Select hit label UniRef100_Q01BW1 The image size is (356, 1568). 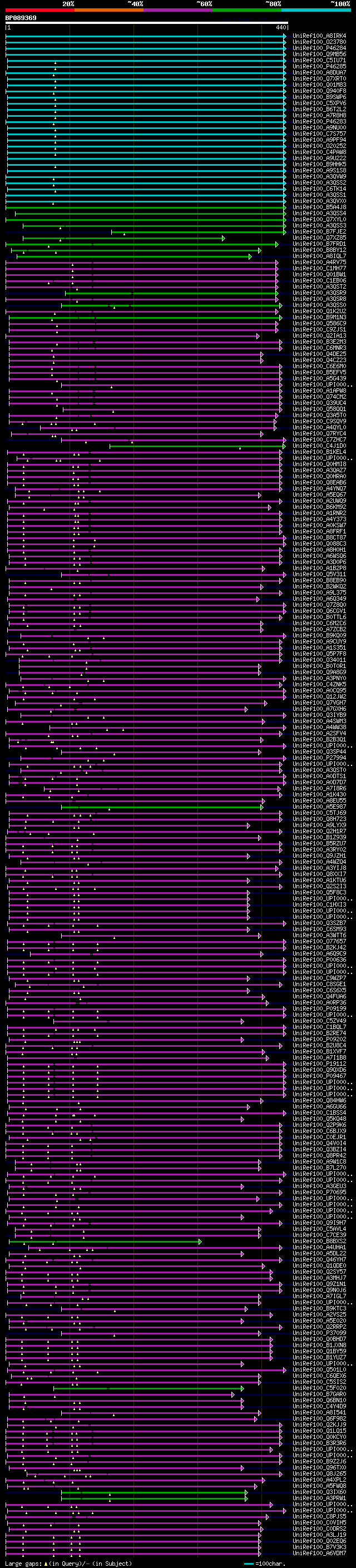pyautogui.click(x=319, y=275)
